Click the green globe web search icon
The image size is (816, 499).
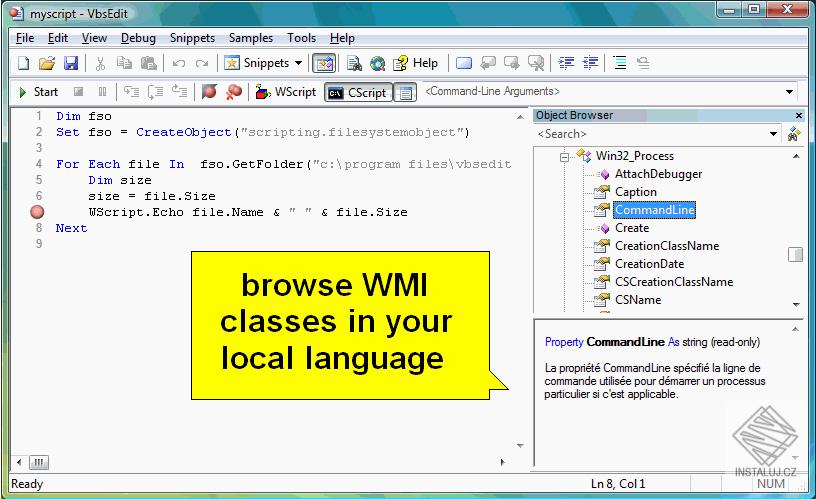click(377, 63)
